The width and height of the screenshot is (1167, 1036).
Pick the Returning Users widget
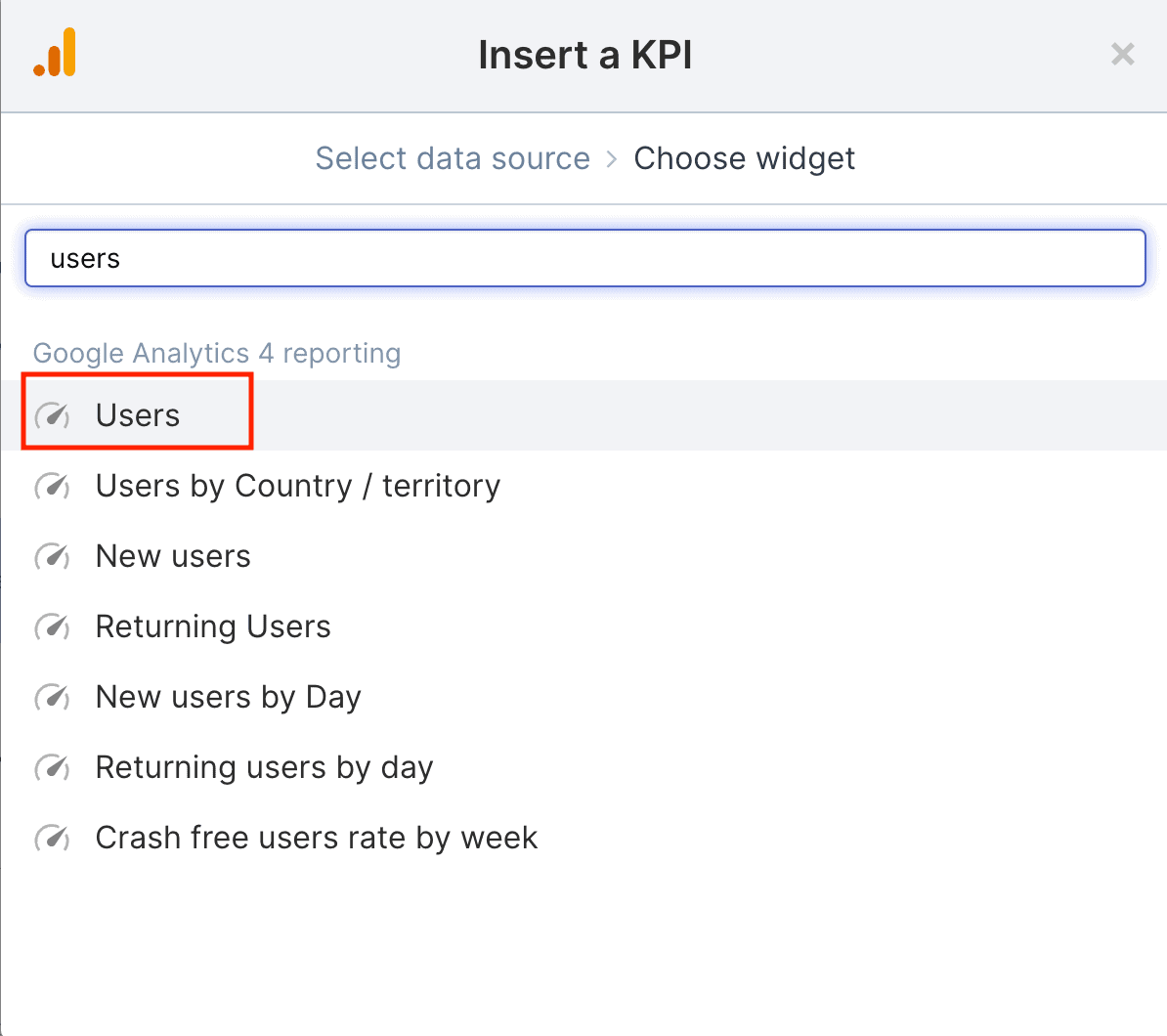pyautogui.click(x=583, y=626)
